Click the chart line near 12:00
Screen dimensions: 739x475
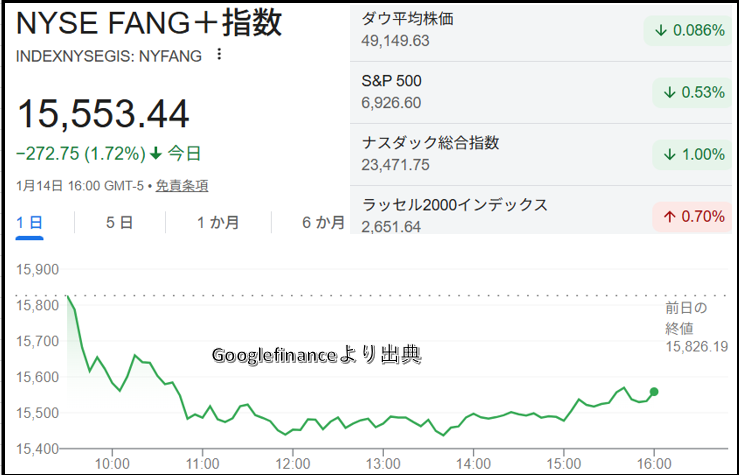pyautogui.click(x=292, y=431)
